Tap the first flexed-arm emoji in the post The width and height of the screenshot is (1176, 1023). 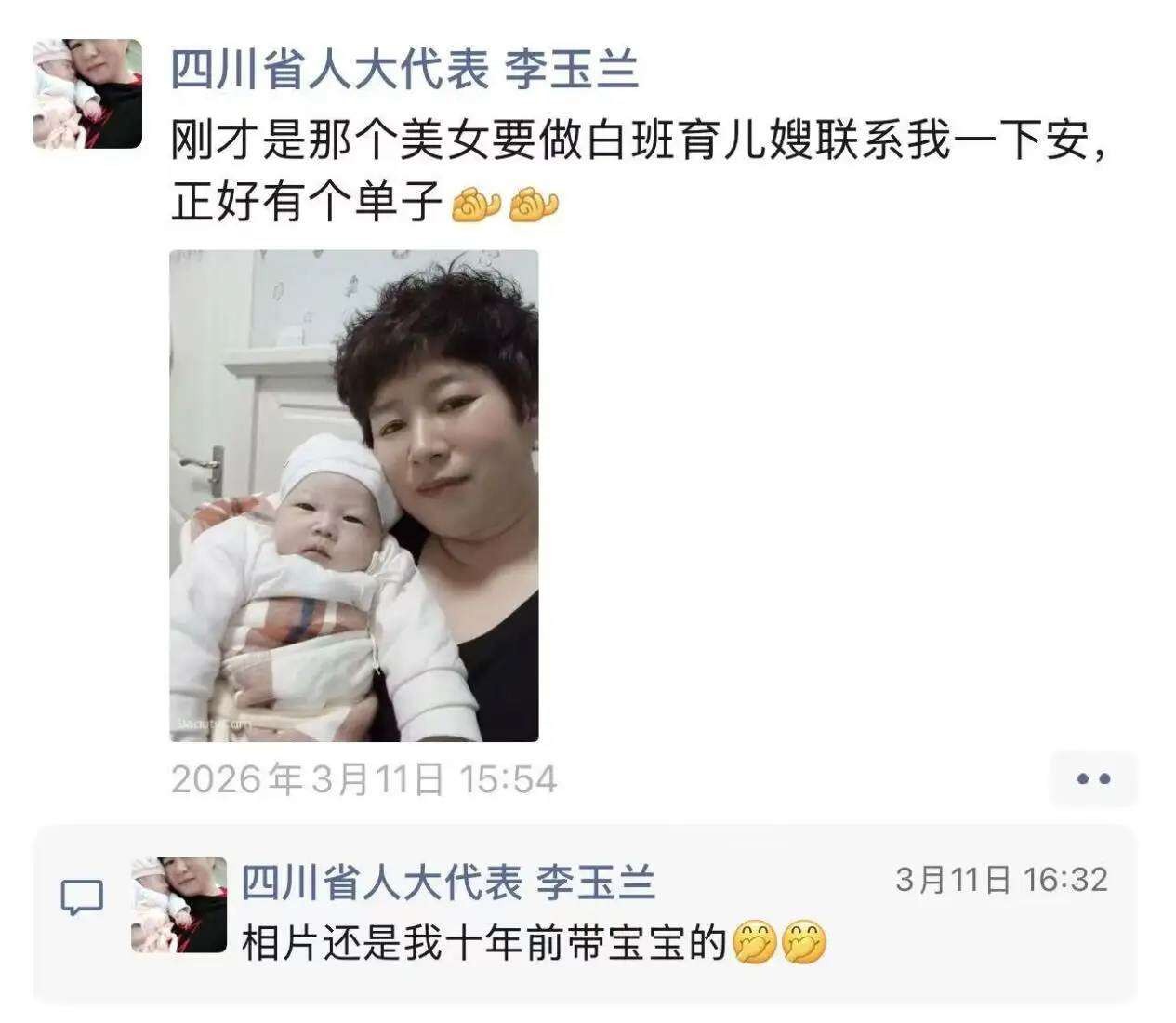(x=476, y=204)
